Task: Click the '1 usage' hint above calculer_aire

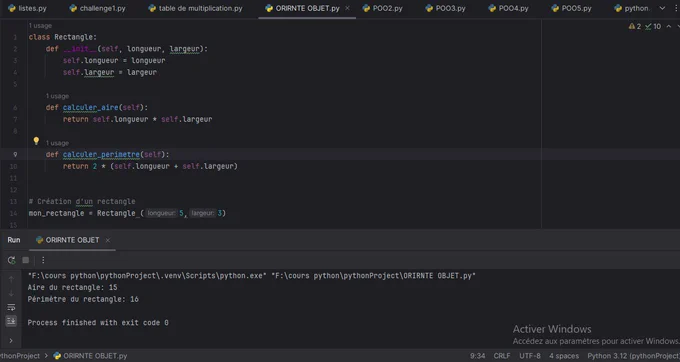Action: [x=57, y=96]
